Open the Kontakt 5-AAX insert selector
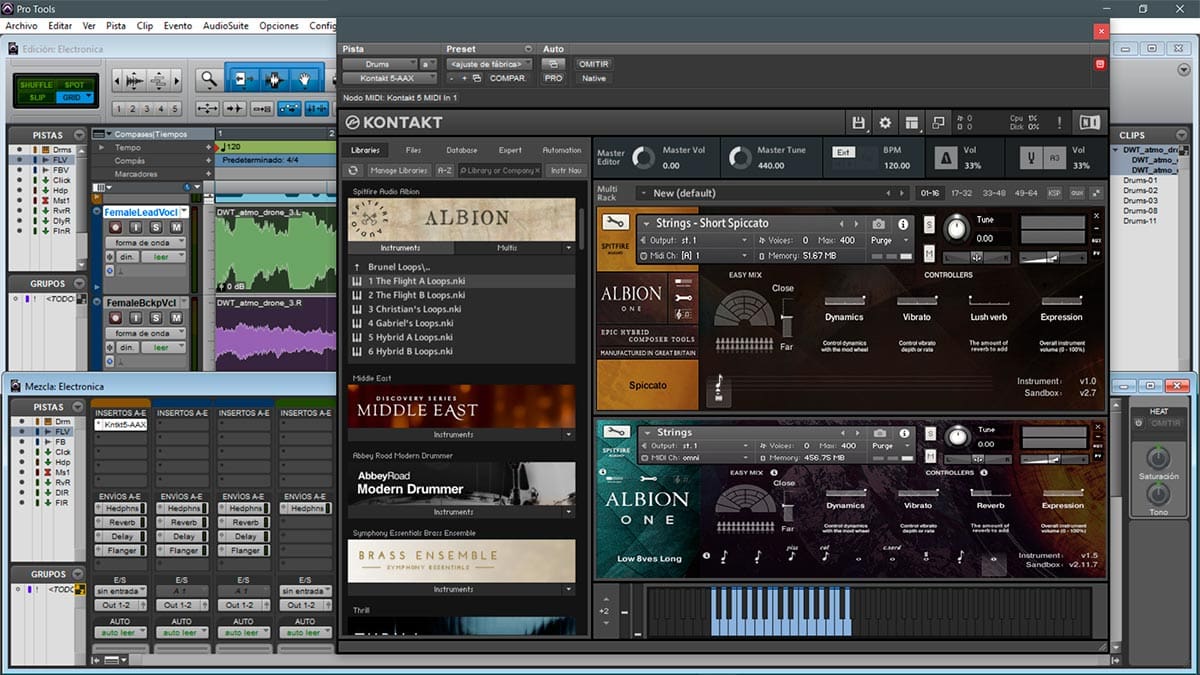1200x675 pixels. point(391,78)
